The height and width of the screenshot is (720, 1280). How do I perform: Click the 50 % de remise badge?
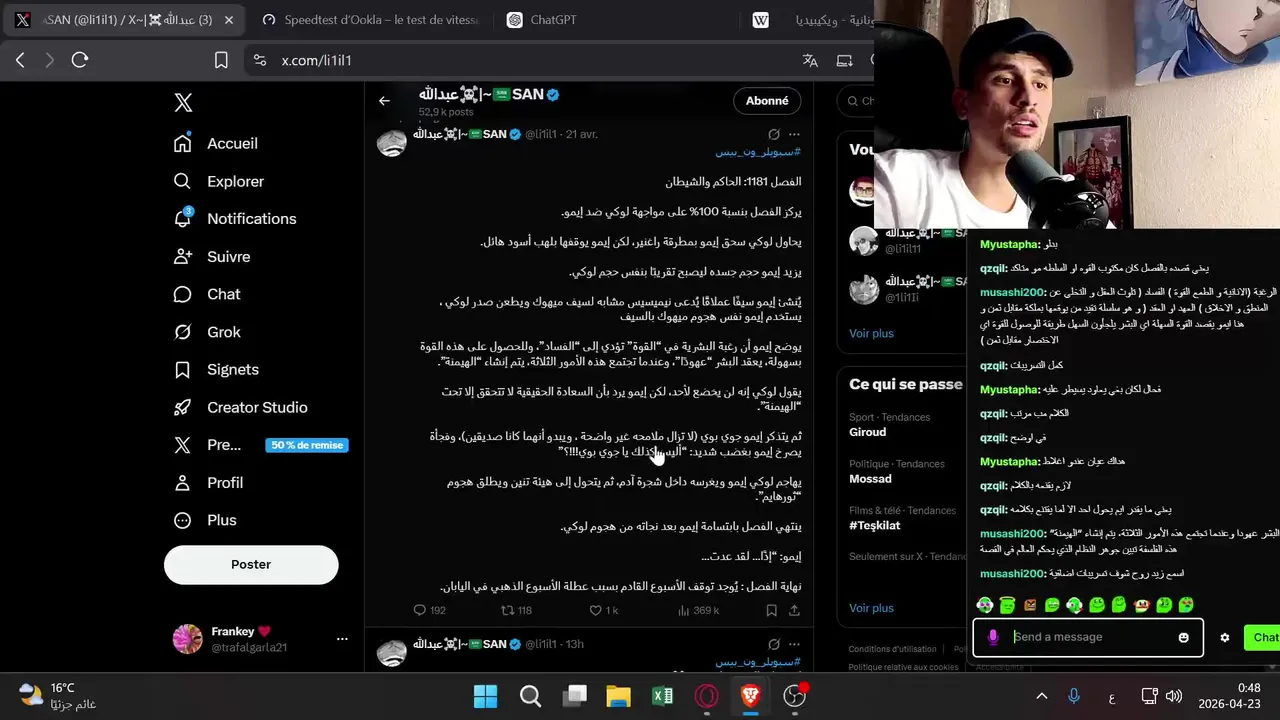tap(307, 445)
